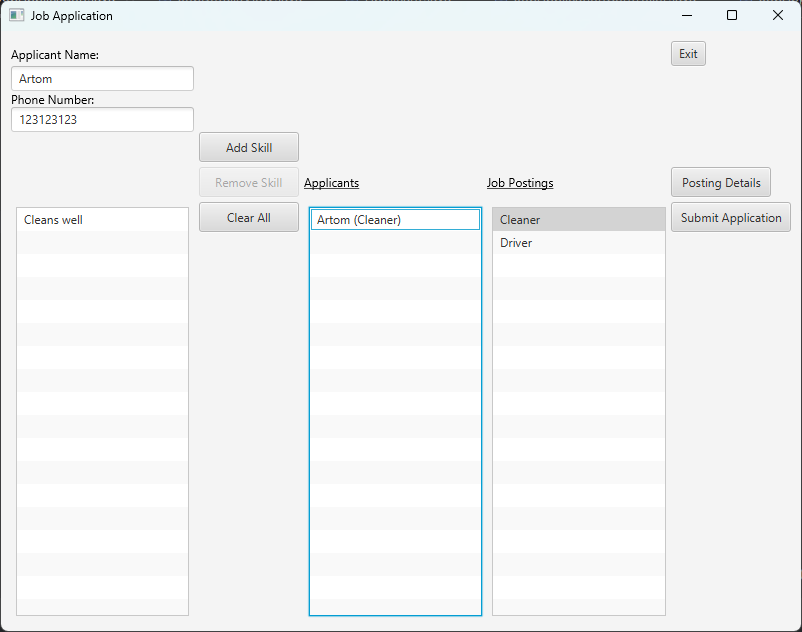Viewport: 802px width, 632px height.
Task: Select the skill Cleans well
Action: tap(53, 219)
